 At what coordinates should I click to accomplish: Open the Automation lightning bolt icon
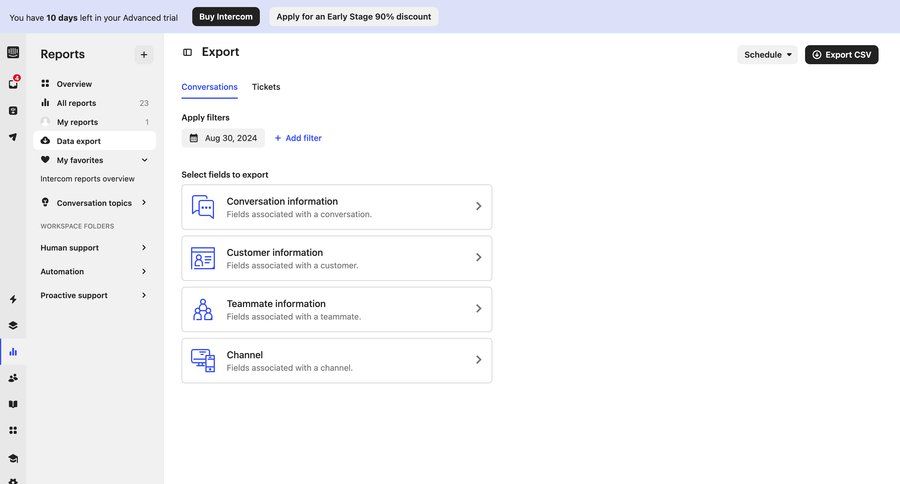tap(13, 299)
